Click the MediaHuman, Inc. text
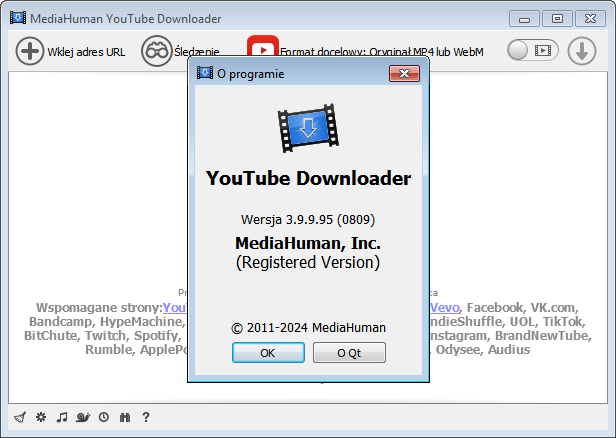The height and width of the screenshot is (438, 616). [x=308, y=243]
